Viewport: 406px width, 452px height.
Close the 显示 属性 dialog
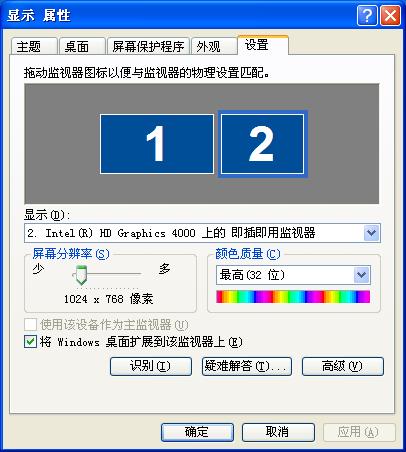click(x=390, y=15)
